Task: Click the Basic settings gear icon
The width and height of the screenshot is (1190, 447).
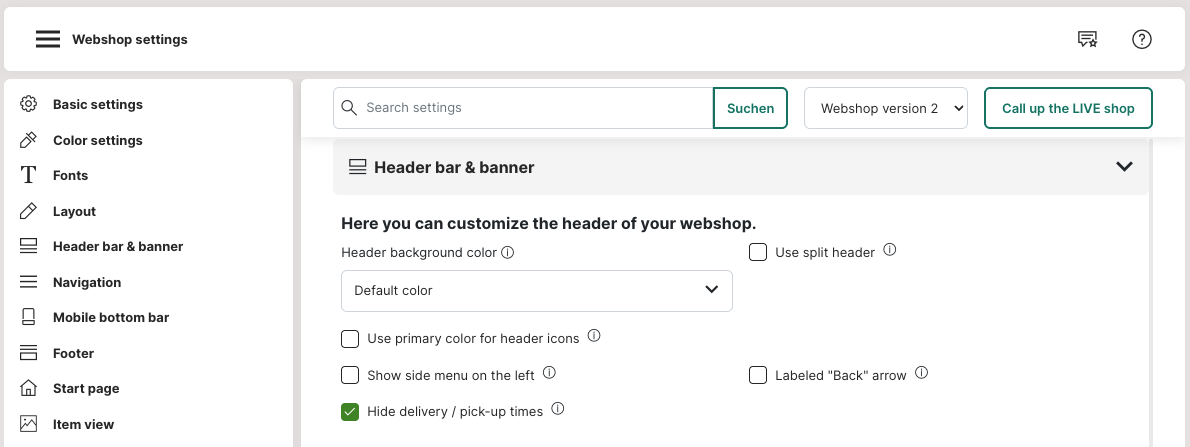Action: (29, 104)
